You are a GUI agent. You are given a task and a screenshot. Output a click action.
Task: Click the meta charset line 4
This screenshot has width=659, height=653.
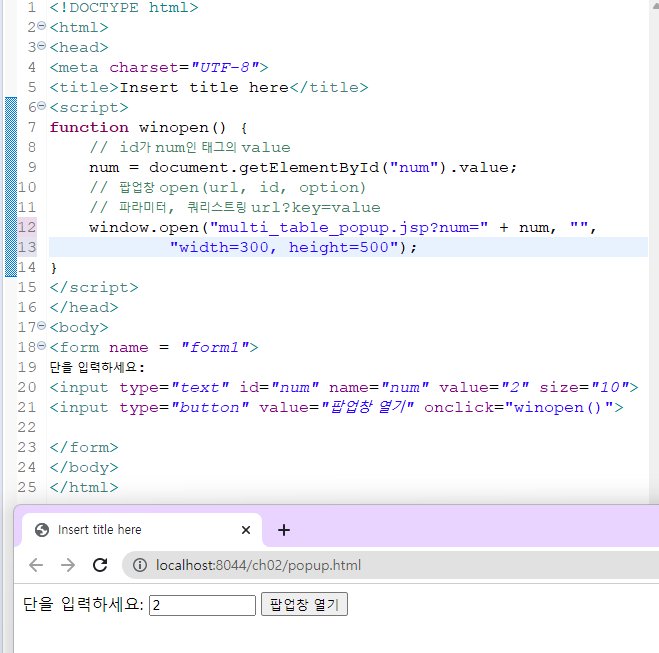(158, 67)
